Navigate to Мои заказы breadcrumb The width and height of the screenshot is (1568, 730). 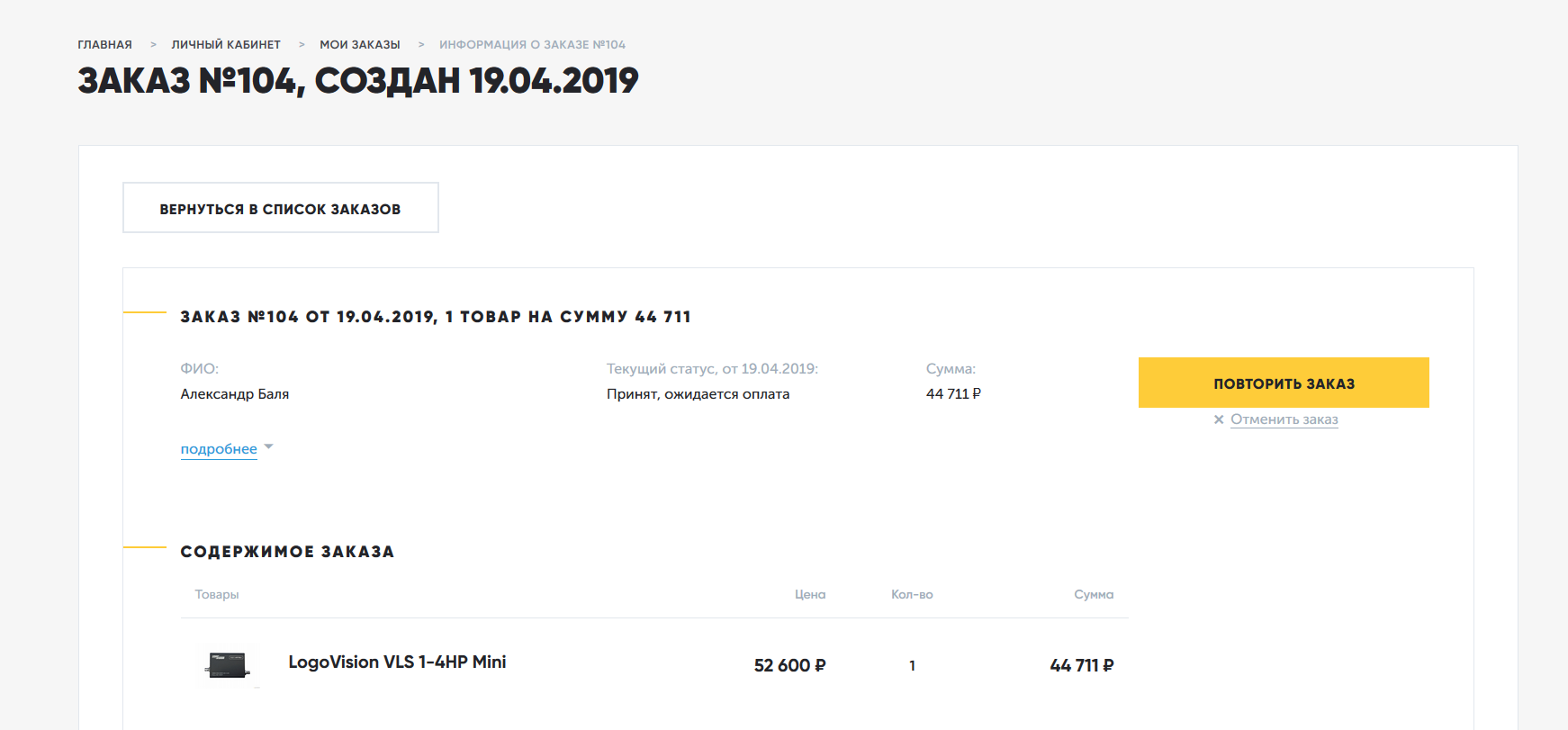[360, 45]
